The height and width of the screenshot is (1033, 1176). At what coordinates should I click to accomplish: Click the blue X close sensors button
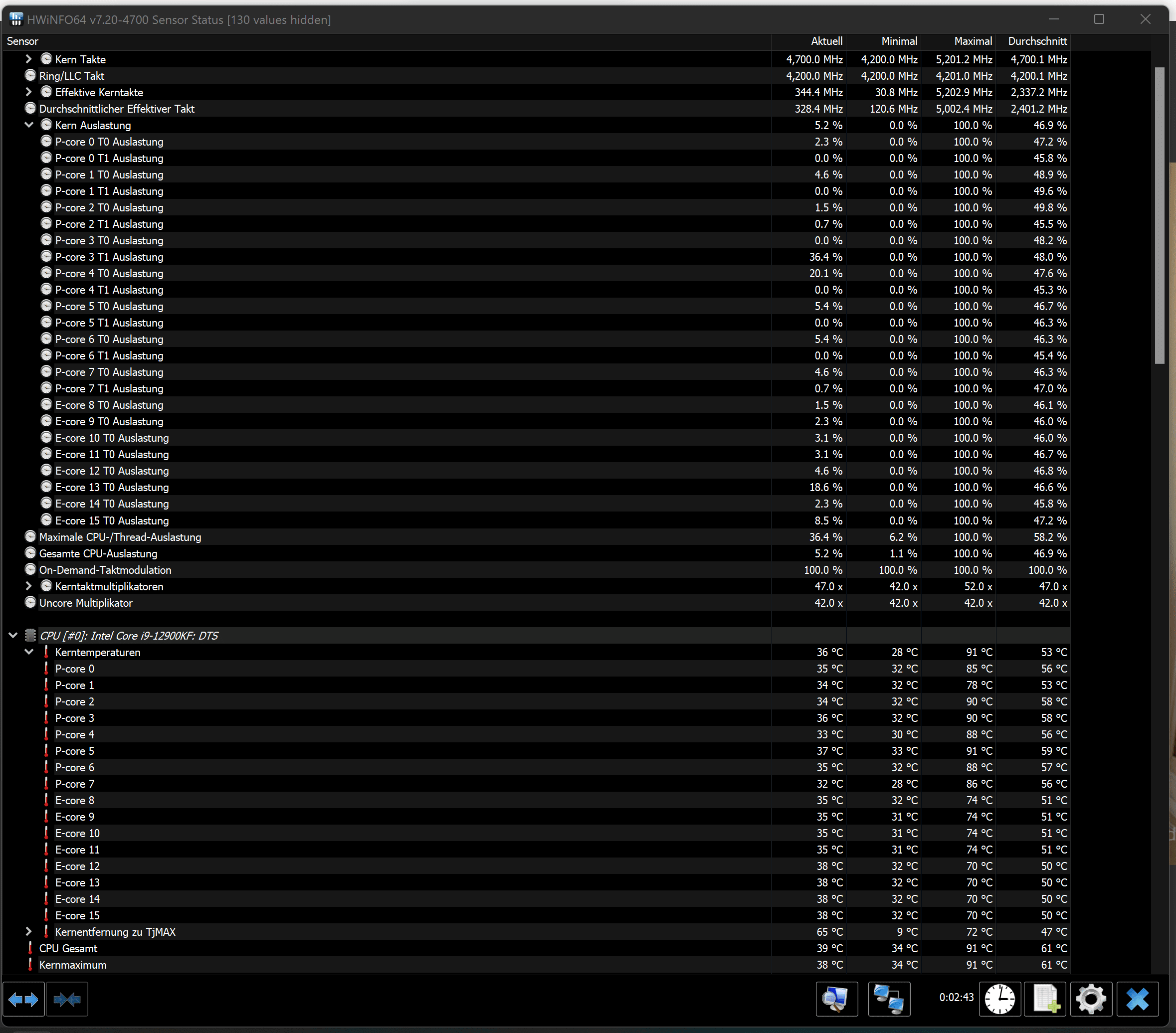click(x=1137, y=1000)
